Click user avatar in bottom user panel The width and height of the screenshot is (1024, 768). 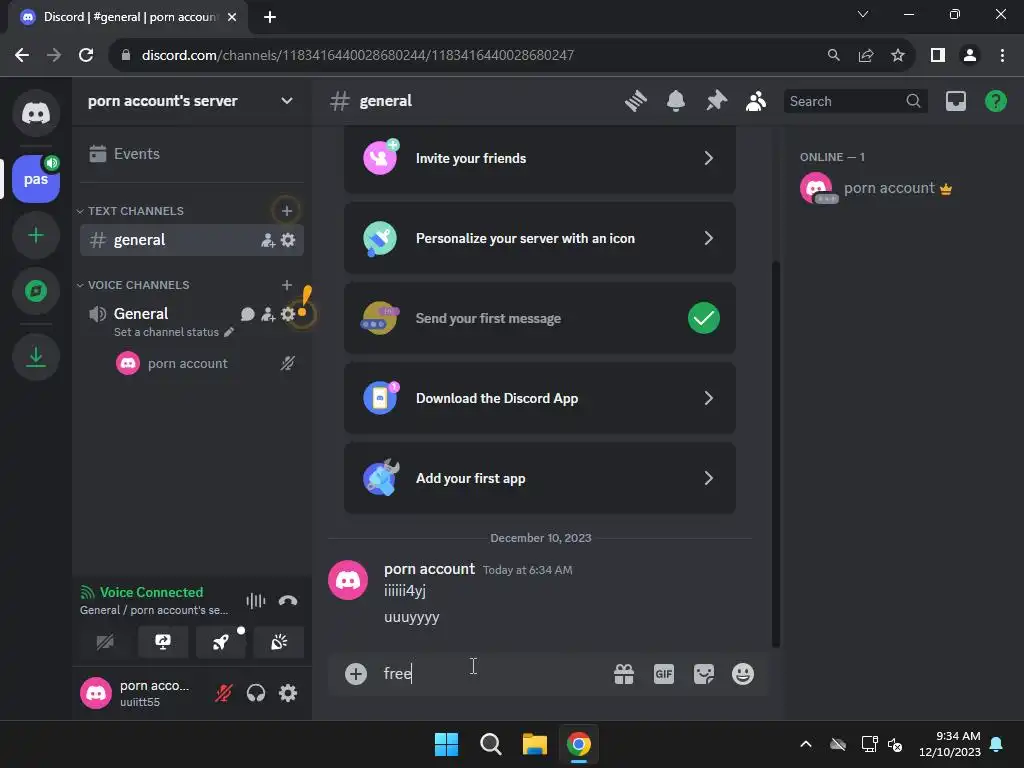point(96,693)
